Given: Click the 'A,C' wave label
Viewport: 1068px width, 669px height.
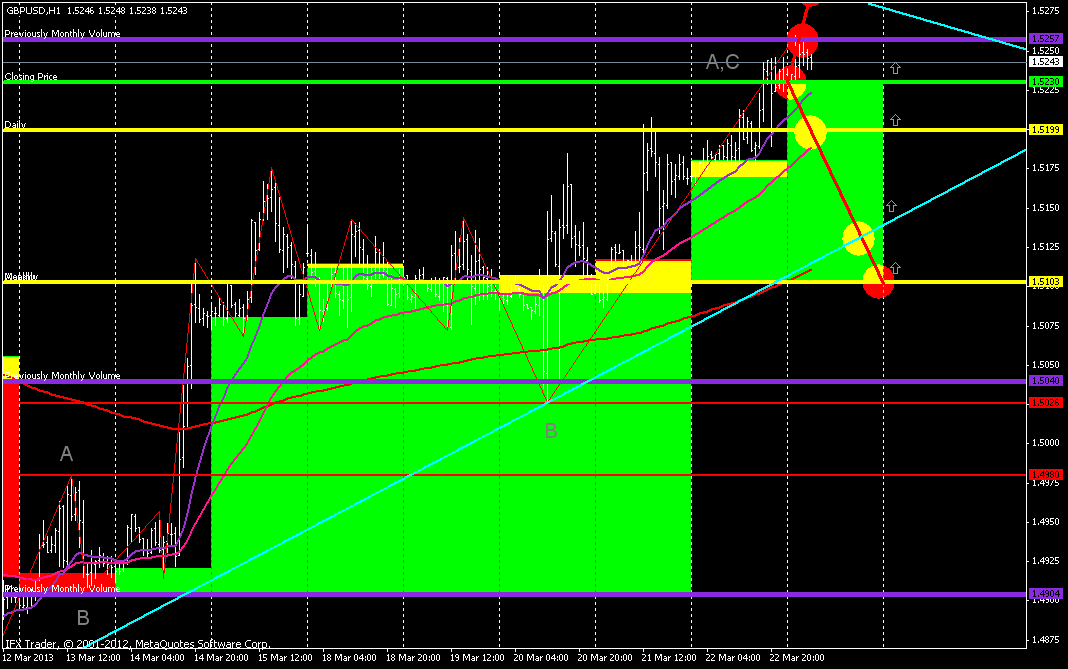Looking at the screenshot, I should [x=723, y=62].
